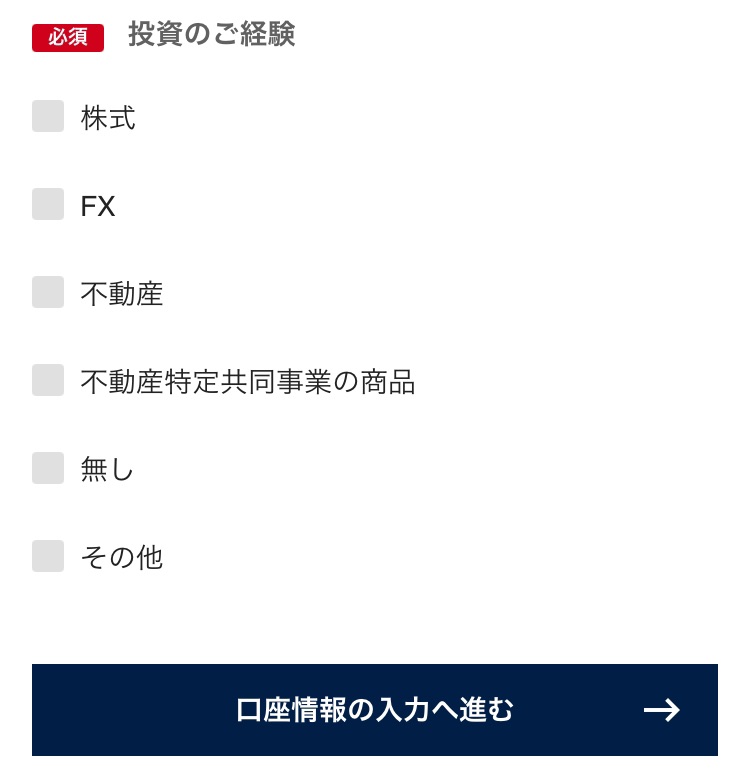730x777 pixels.
Task: Toggle the 無し checkbox
Action: (48, 468)
